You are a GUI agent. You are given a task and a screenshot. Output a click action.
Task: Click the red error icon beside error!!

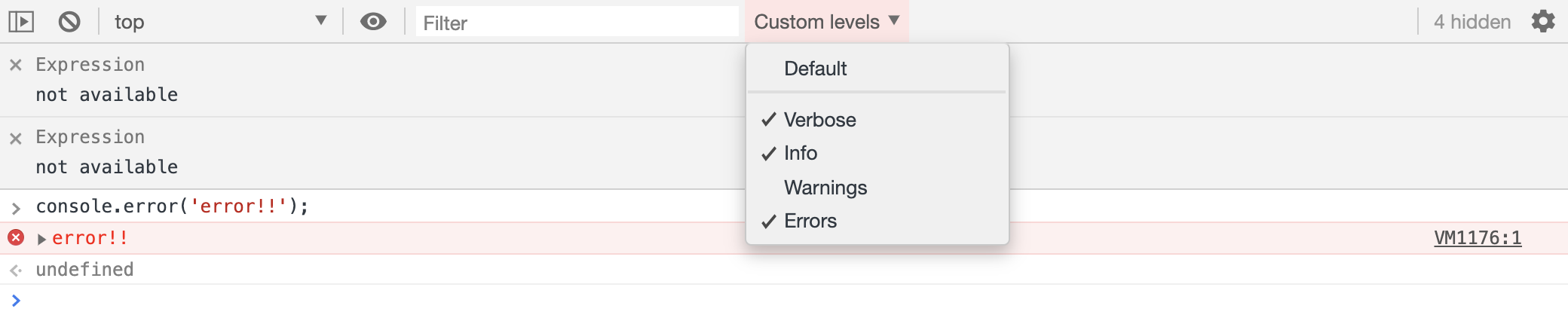tap(16, 238)
